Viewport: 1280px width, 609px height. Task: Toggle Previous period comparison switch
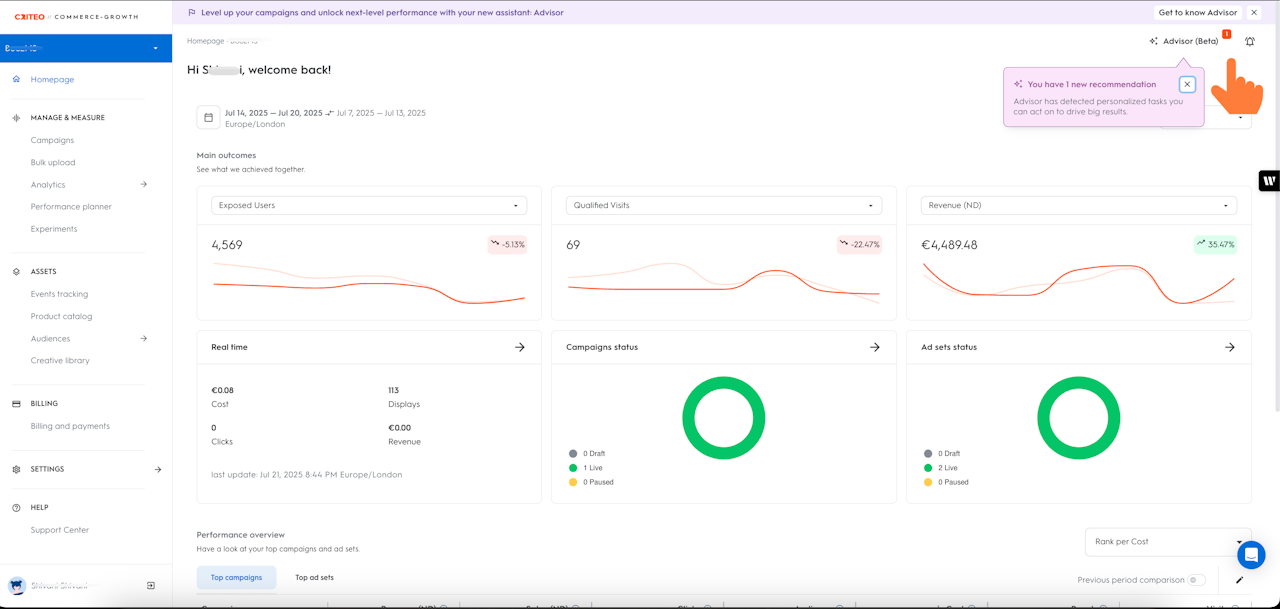coord(1196,580)
